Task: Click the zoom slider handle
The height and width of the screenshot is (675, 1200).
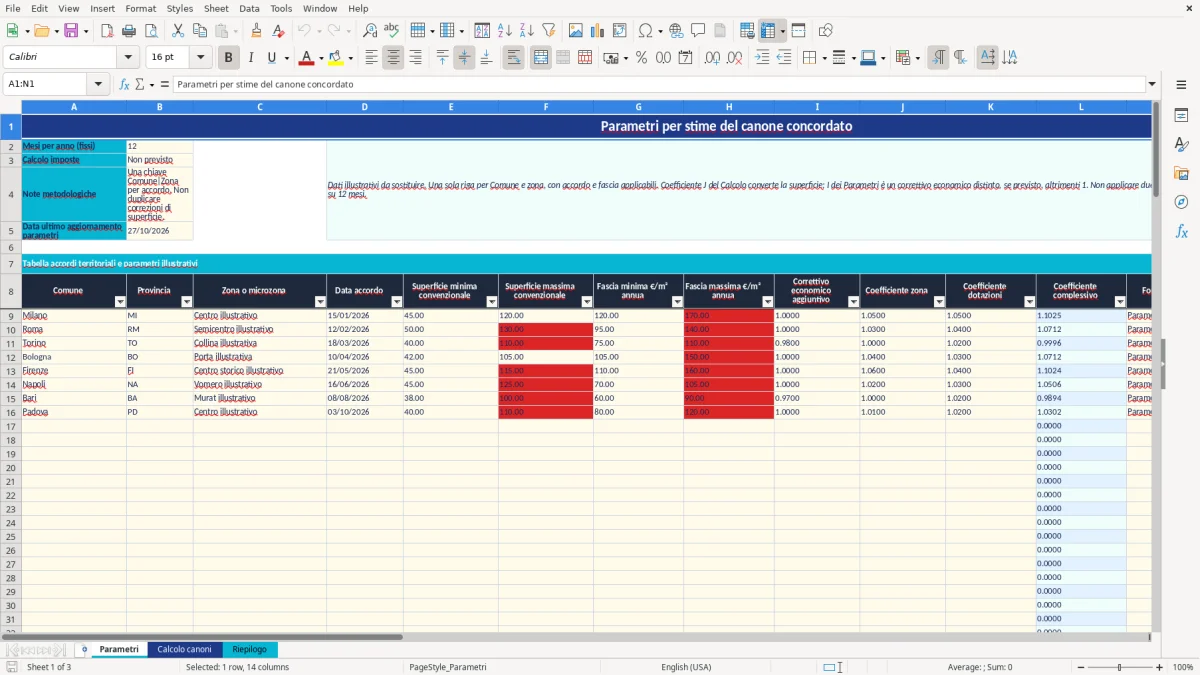Action: point(1119,667)
